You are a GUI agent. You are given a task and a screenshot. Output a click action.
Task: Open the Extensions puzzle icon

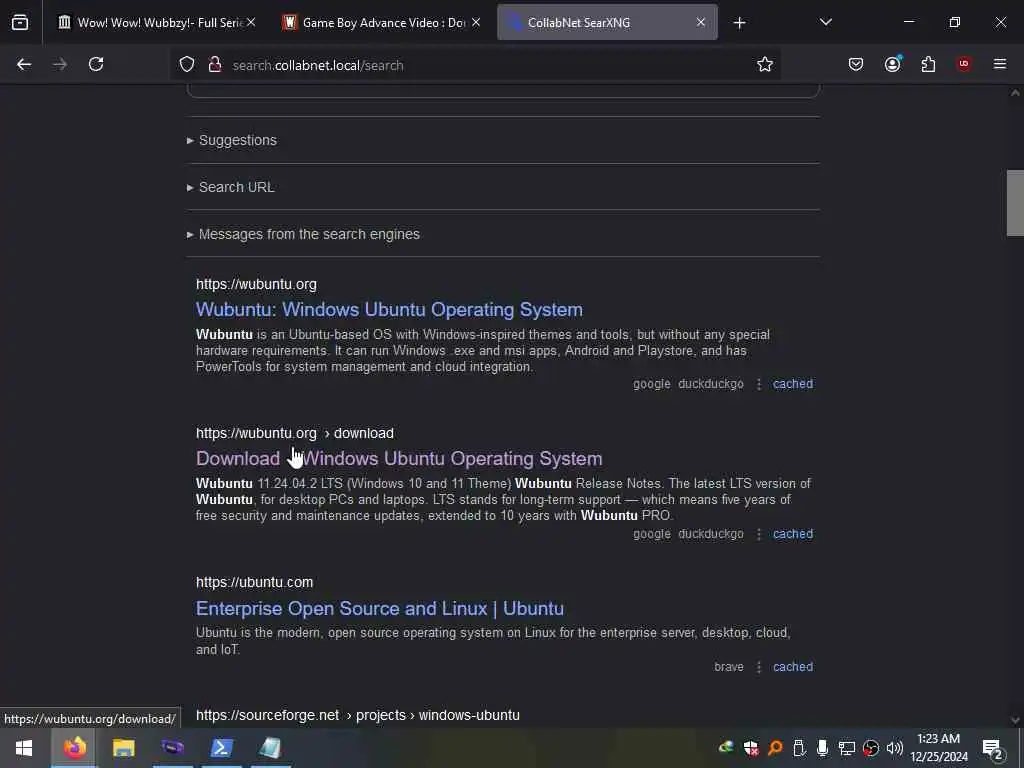928,64
